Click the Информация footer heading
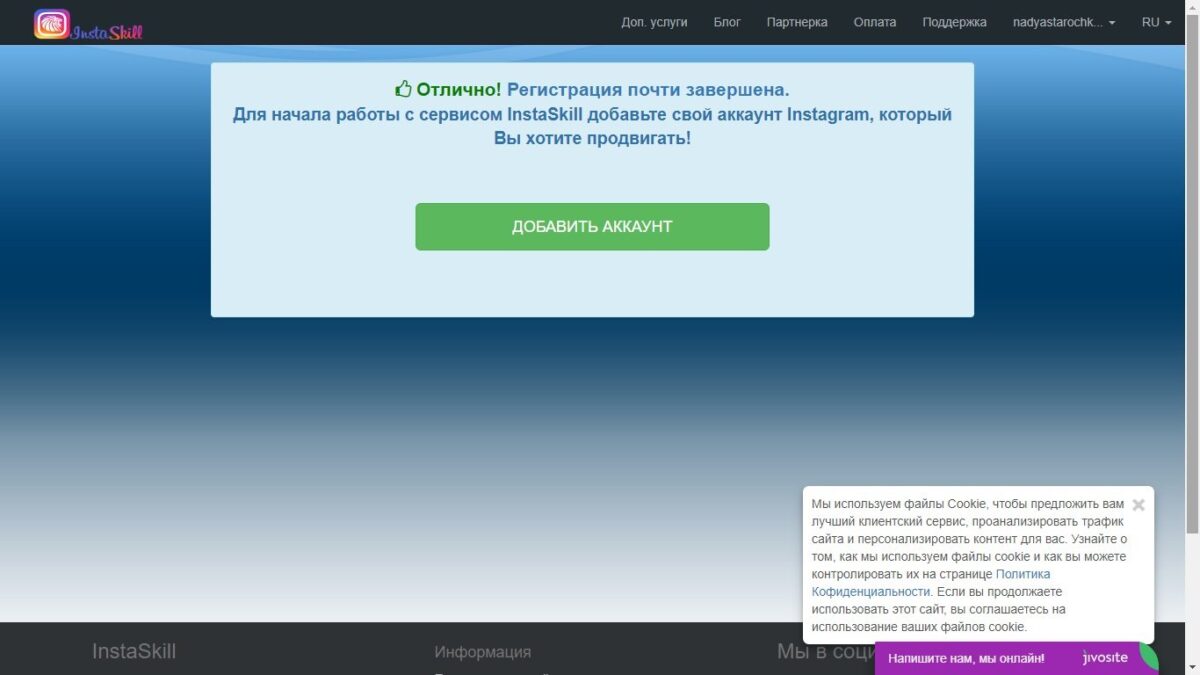The image size is (1200, 675). pos(483,652)
